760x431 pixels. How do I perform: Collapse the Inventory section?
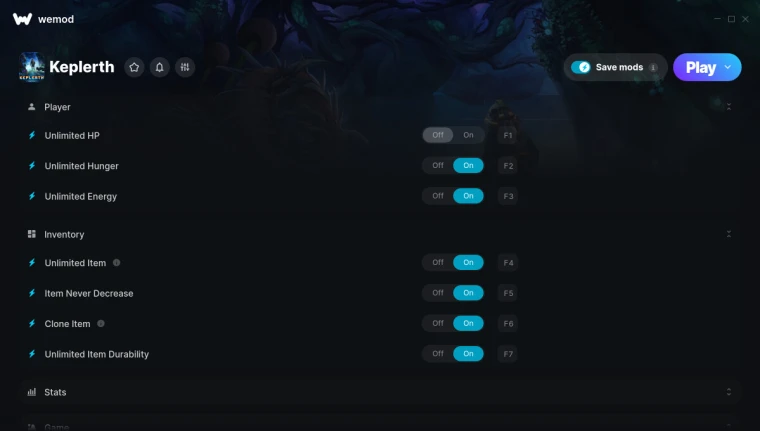point(728,234)
